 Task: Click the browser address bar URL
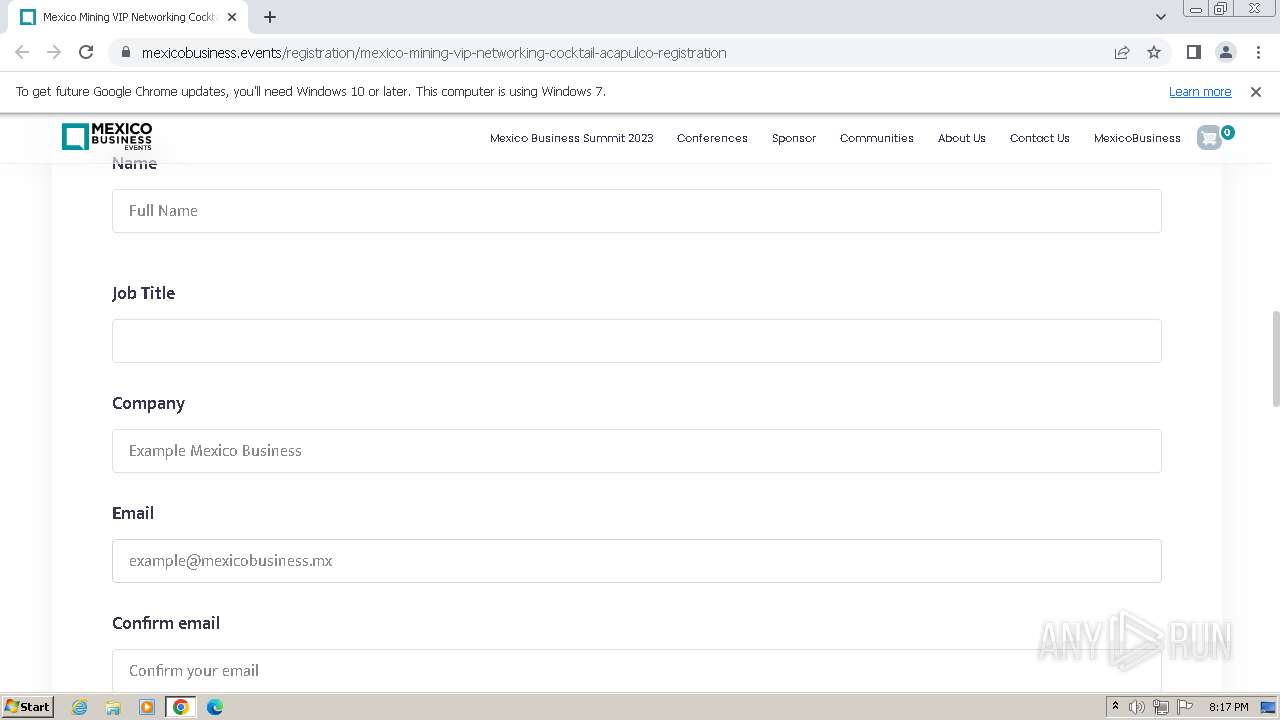tap(434, 52)
